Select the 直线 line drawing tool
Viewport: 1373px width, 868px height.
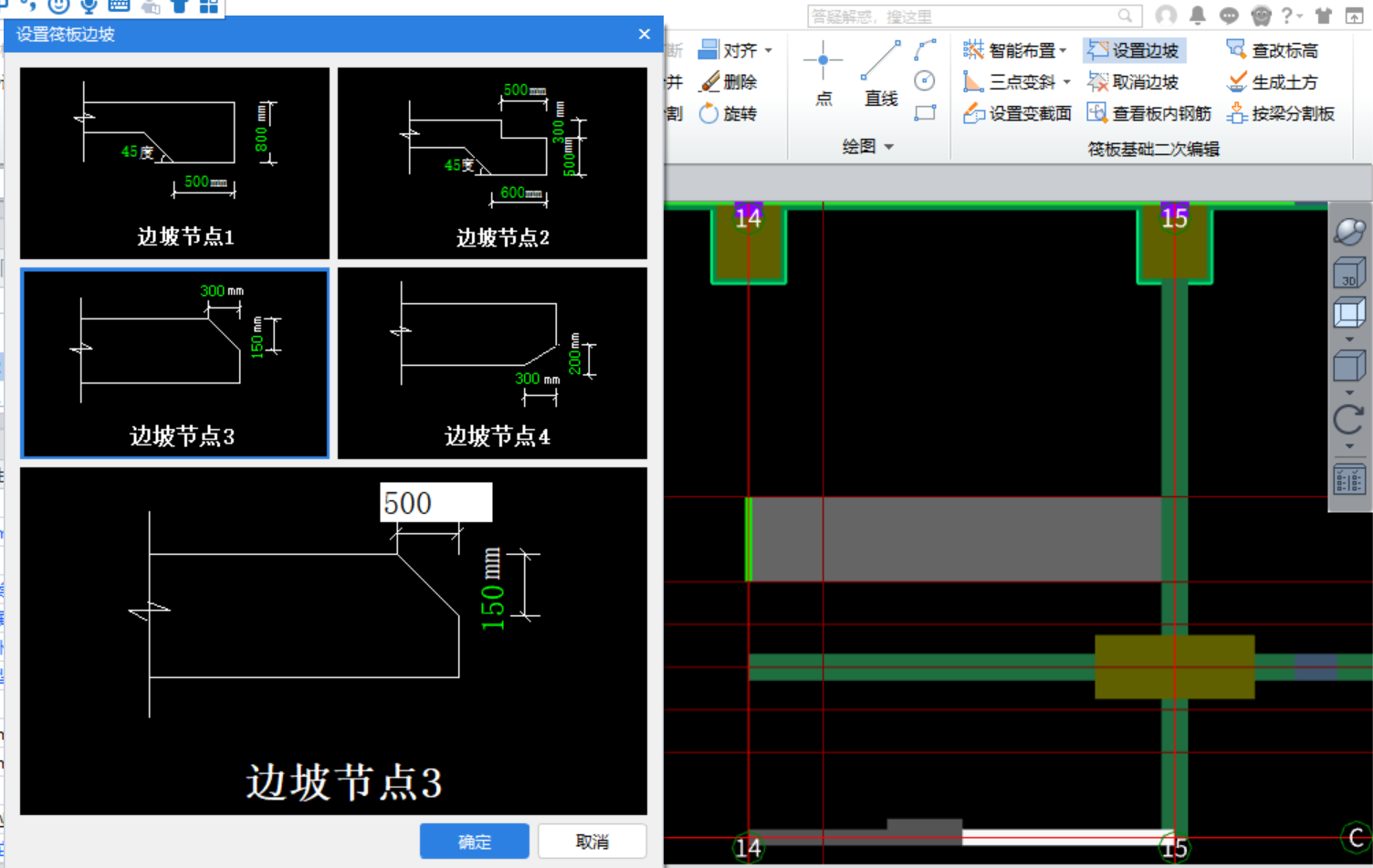coord(881,74)
